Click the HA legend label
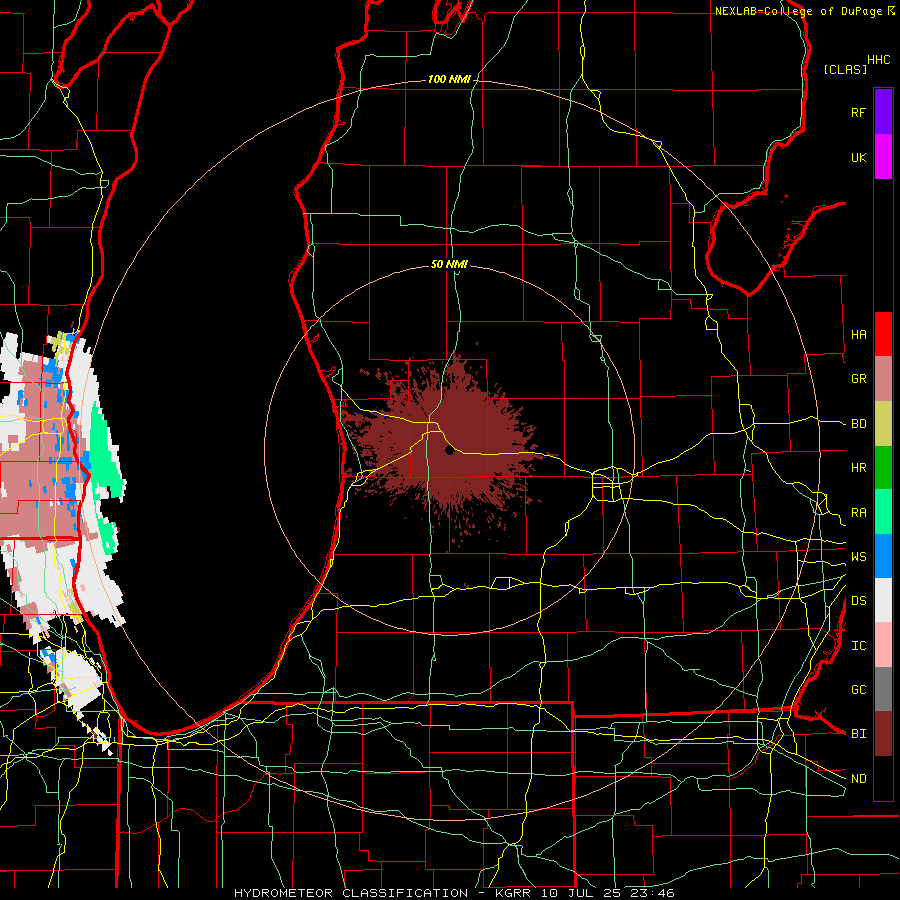This screenshot has height=900, width=900. pos(858,334)
